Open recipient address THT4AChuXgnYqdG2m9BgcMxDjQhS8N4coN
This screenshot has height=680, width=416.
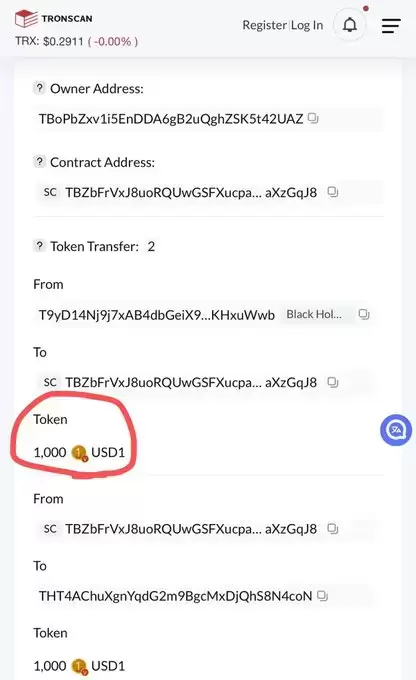click(x=175, y=596)
